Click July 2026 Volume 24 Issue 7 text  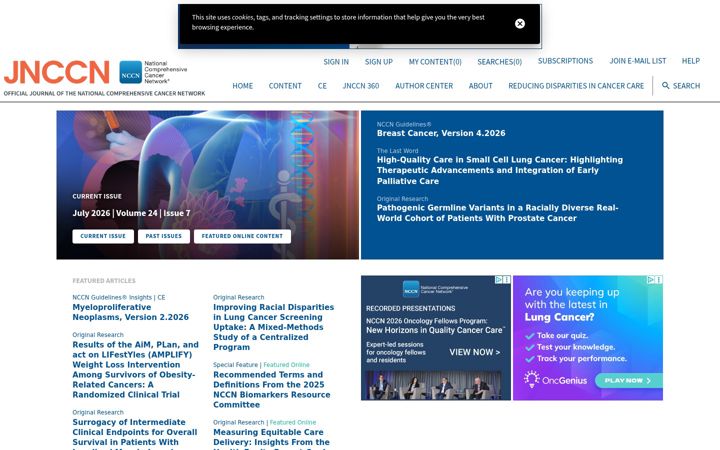[131, 213]
